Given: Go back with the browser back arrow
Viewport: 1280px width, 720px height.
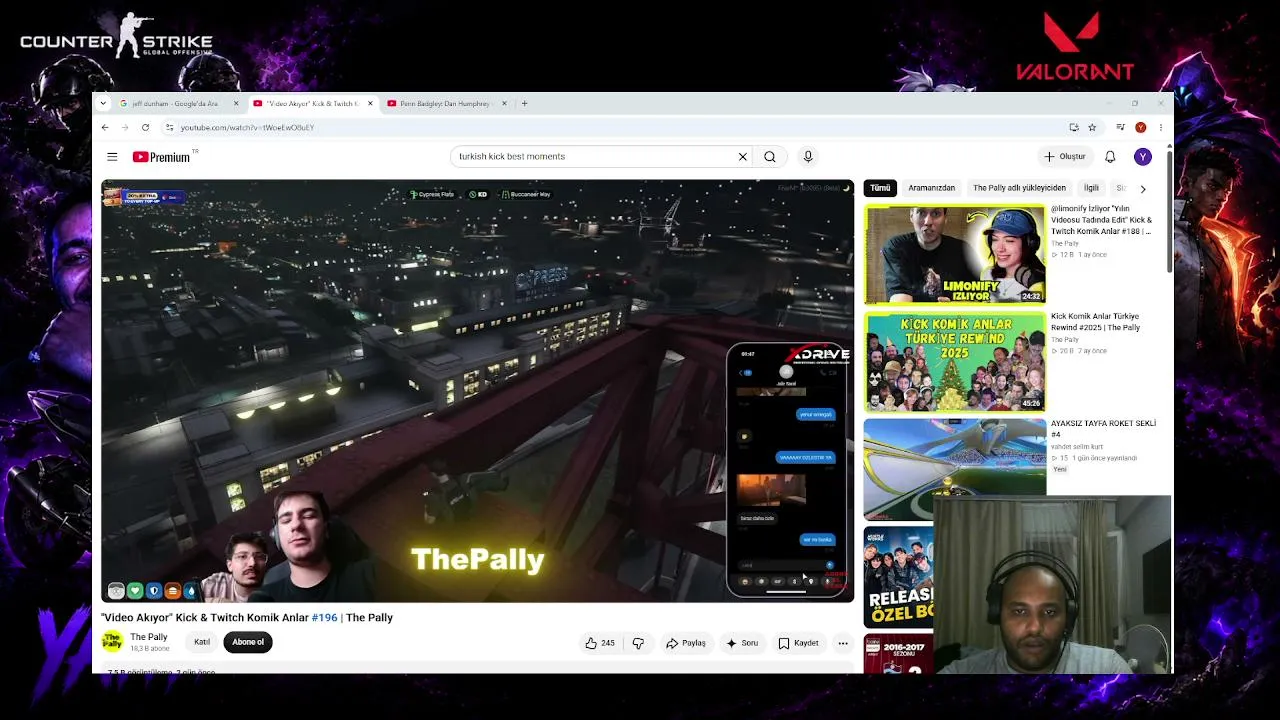Looking at the screenshot, I should (x=105, y=128).
